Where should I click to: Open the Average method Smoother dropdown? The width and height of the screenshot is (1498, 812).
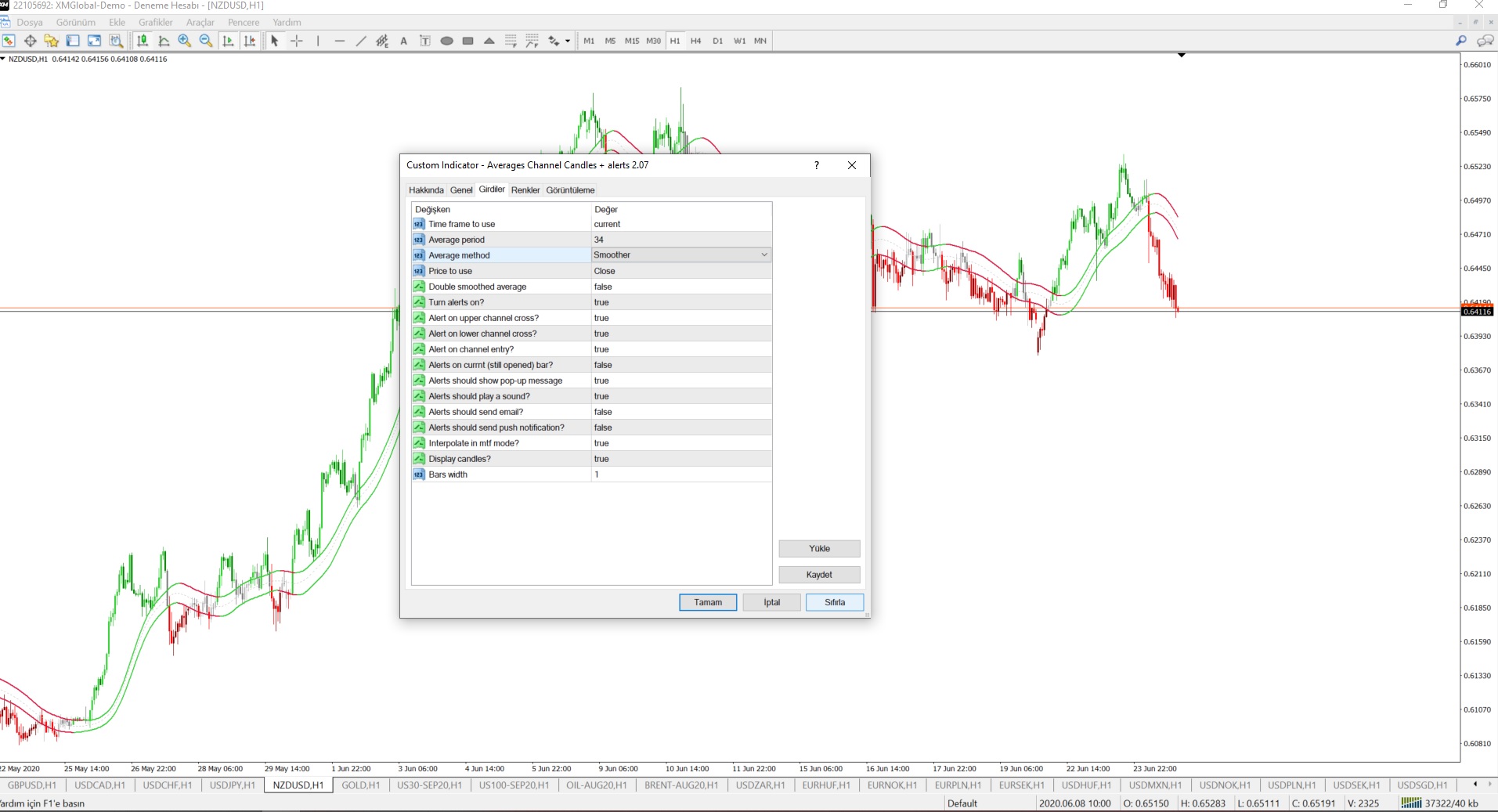764,255
